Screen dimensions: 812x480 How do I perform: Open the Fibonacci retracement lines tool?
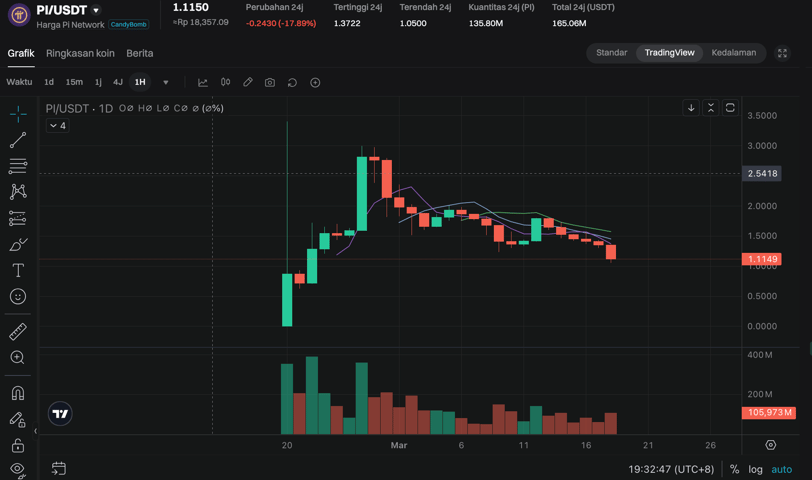click(18, 166)
